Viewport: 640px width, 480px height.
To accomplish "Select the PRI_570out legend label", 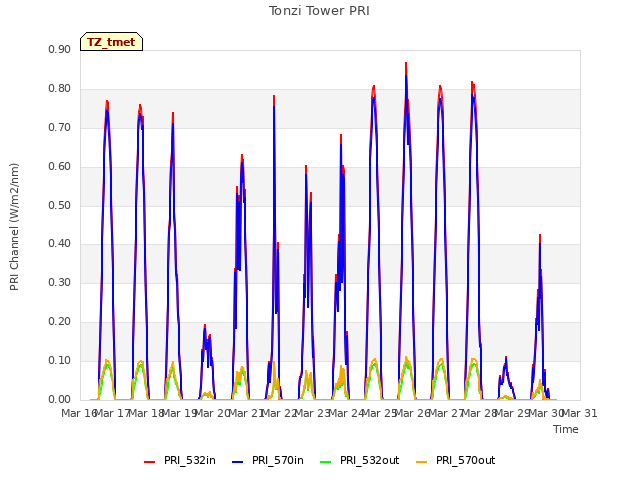I will pos(466,460).
